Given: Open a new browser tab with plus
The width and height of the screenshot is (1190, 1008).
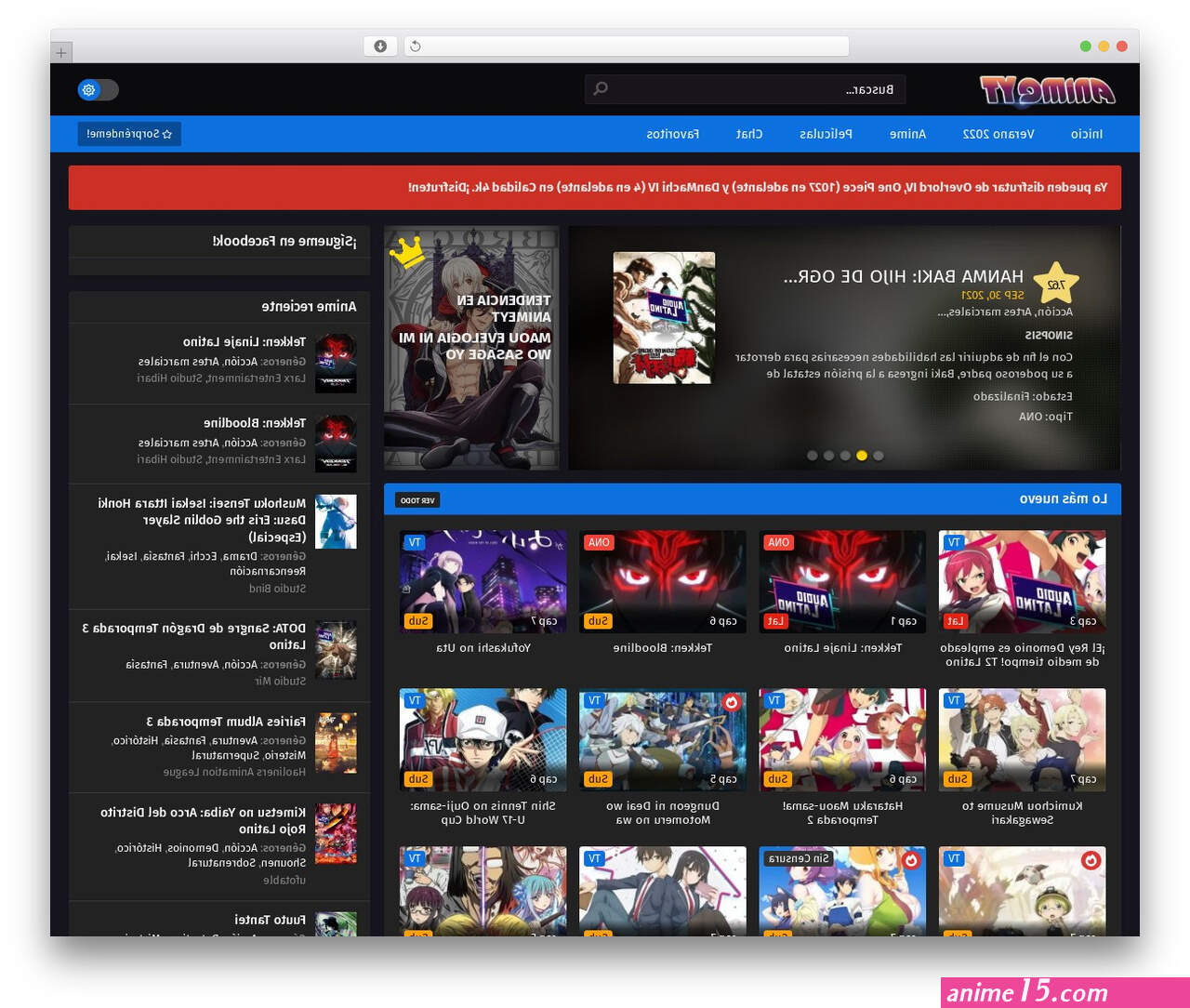Looking at the screenshot, I should click(x=61, y=53).
